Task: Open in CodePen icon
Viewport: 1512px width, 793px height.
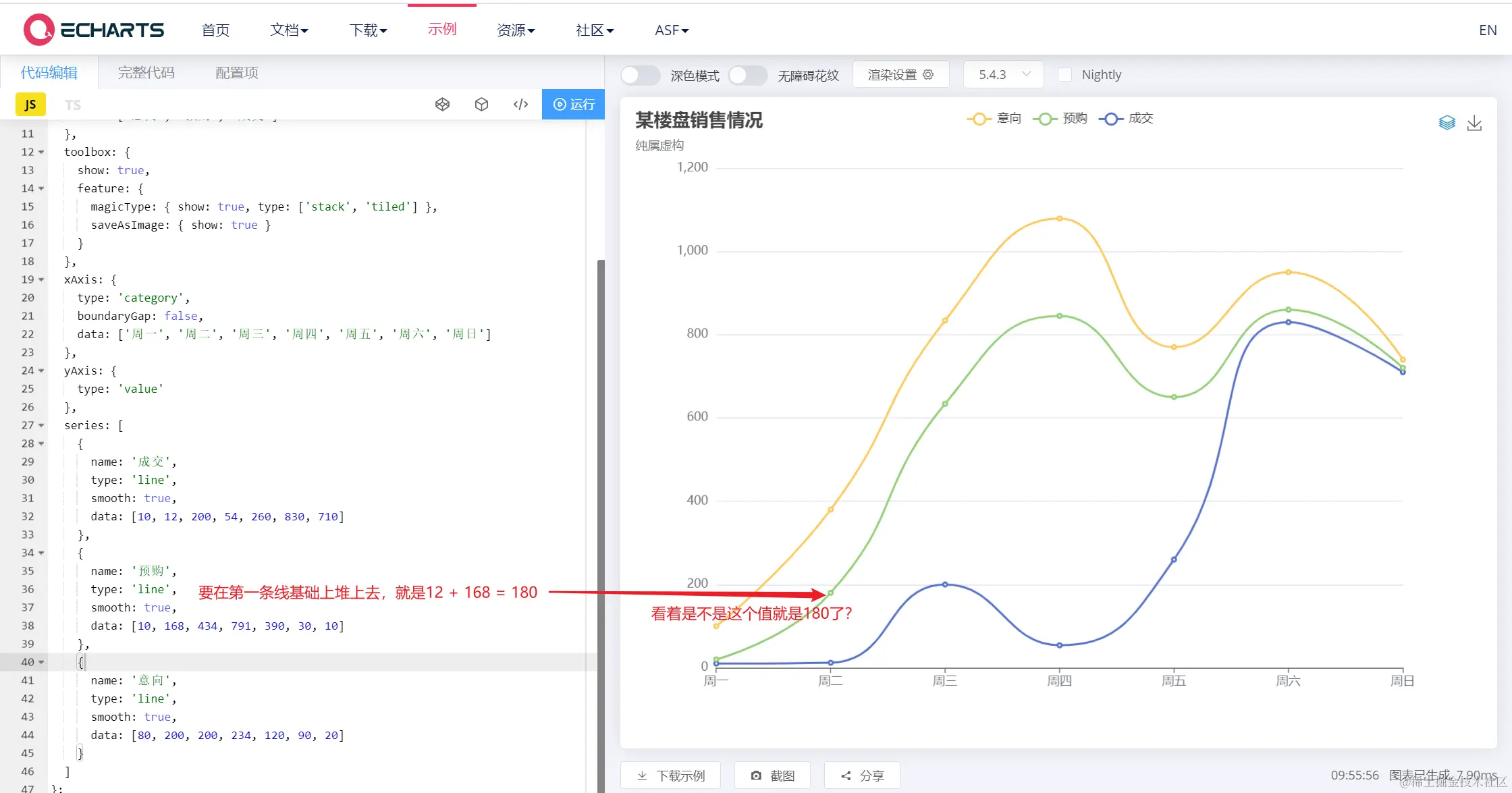Action: pos(442,104)
